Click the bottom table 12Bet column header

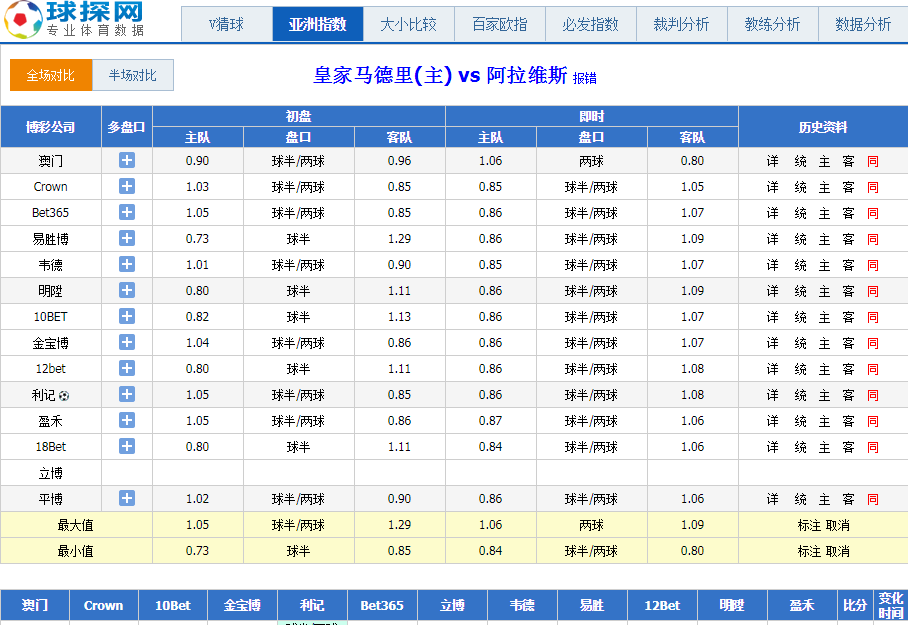(662, 605)
